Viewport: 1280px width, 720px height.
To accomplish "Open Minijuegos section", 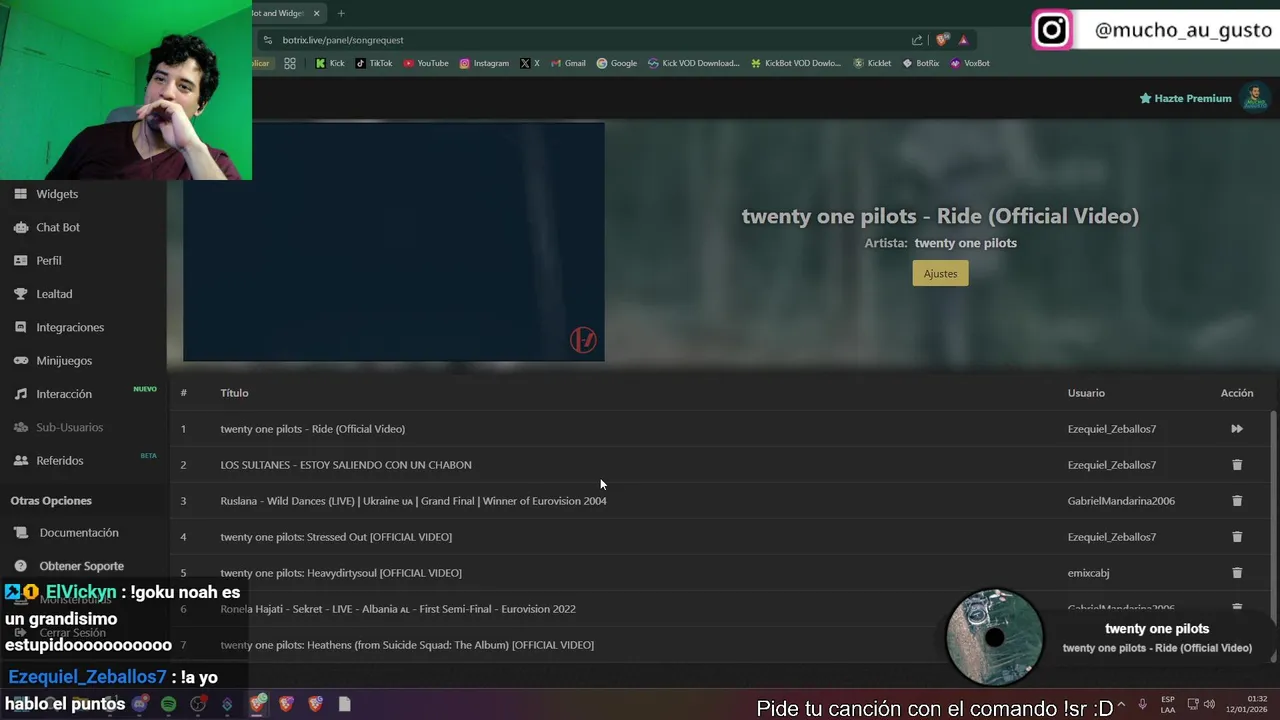I will point(64,360).
